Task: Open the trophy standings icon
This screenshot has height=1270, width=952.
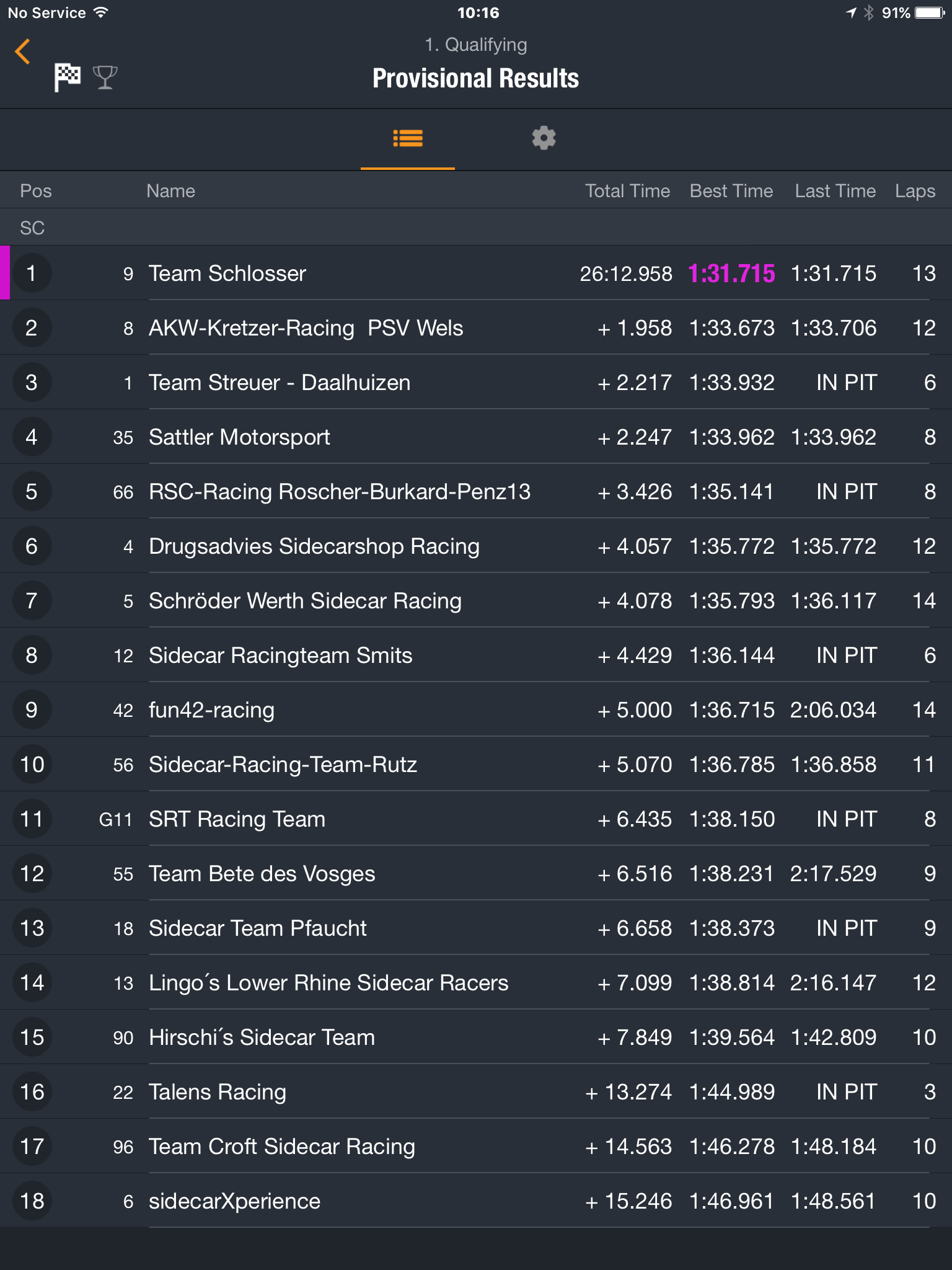Action: tap(105, 78)
